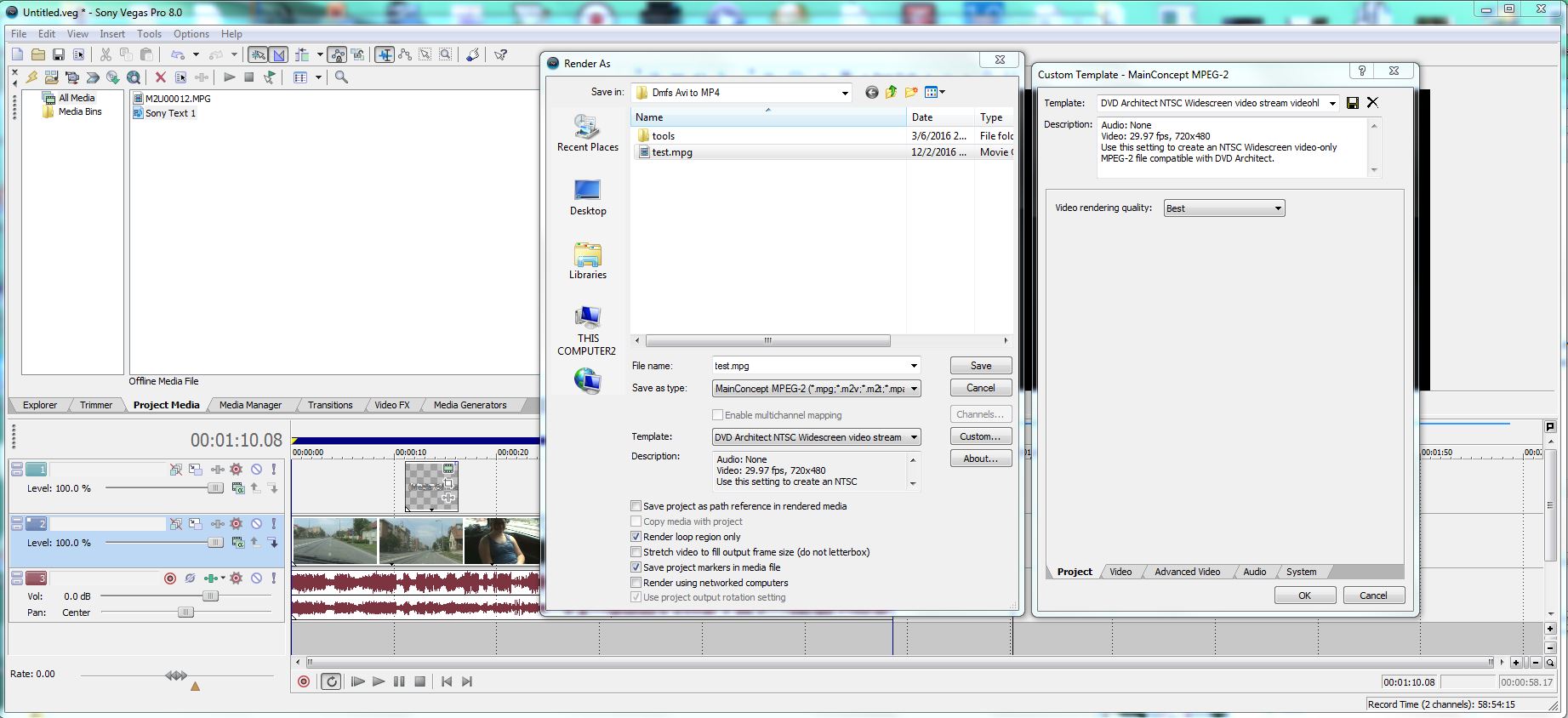
Task: Click the Import Media icon
Action: tap(52, 77)
